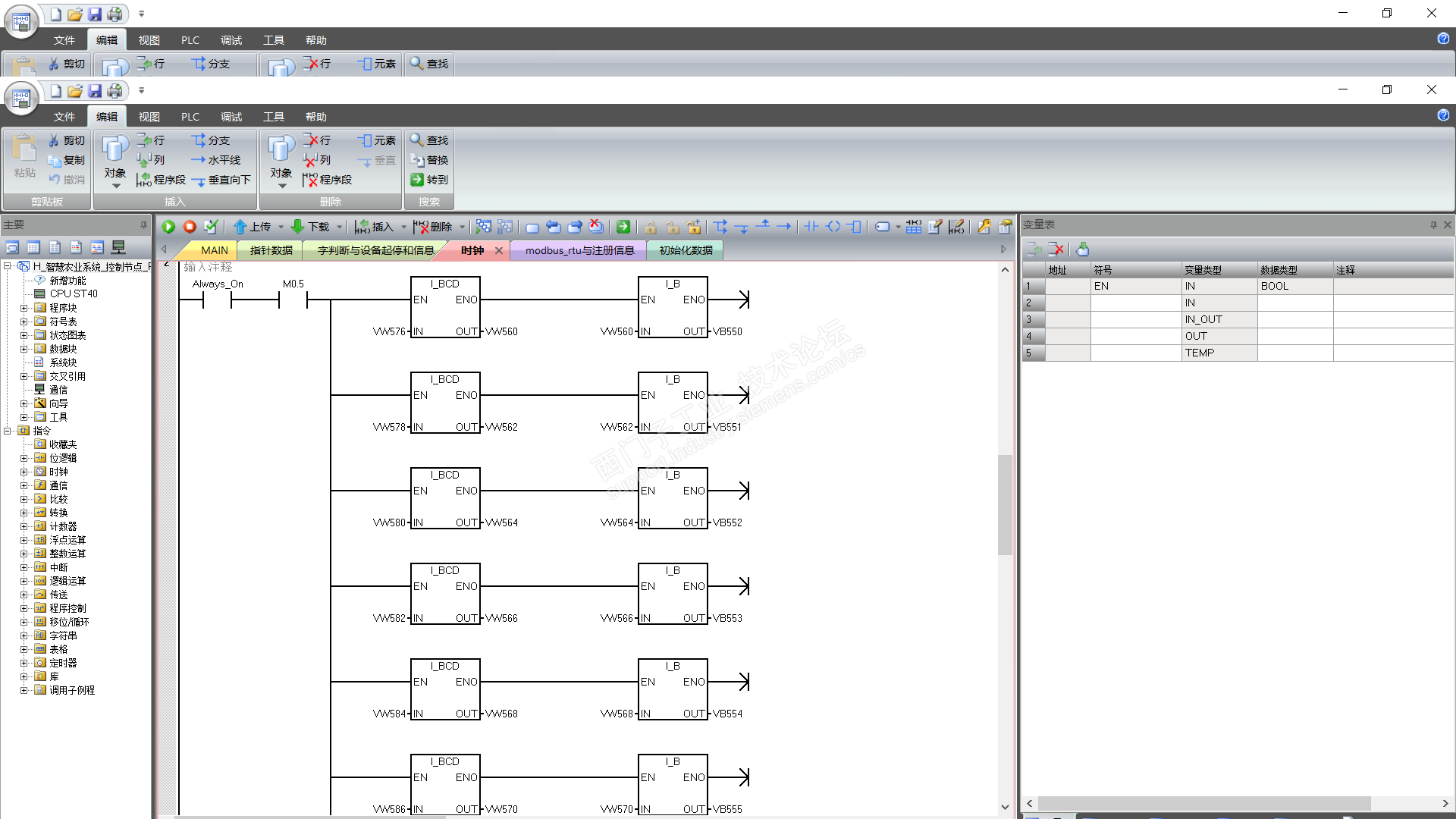Click the Replace (替换) search button
This screenshot has width=1456, height=819.
point(429,160)
